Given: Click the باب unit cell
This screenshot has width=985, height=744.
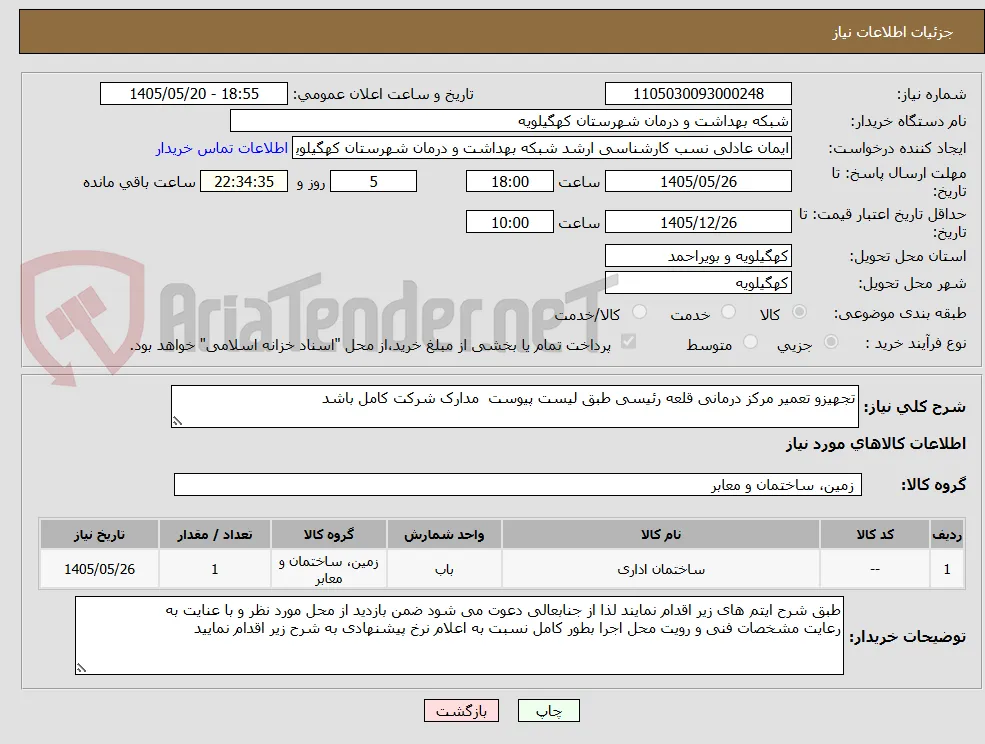Looking at the screenshot, I should [444, 569].
